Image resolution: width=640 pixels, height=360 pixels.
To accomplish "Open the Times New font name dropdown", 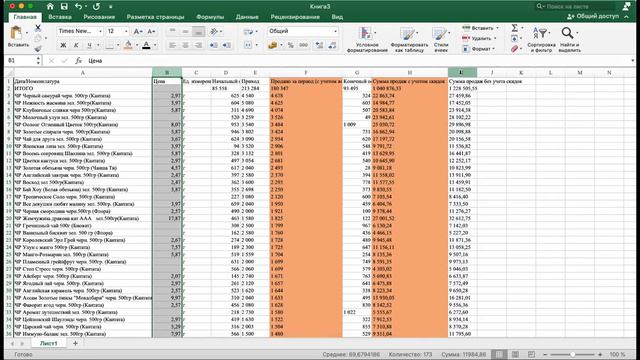I will tap(100, 31).
